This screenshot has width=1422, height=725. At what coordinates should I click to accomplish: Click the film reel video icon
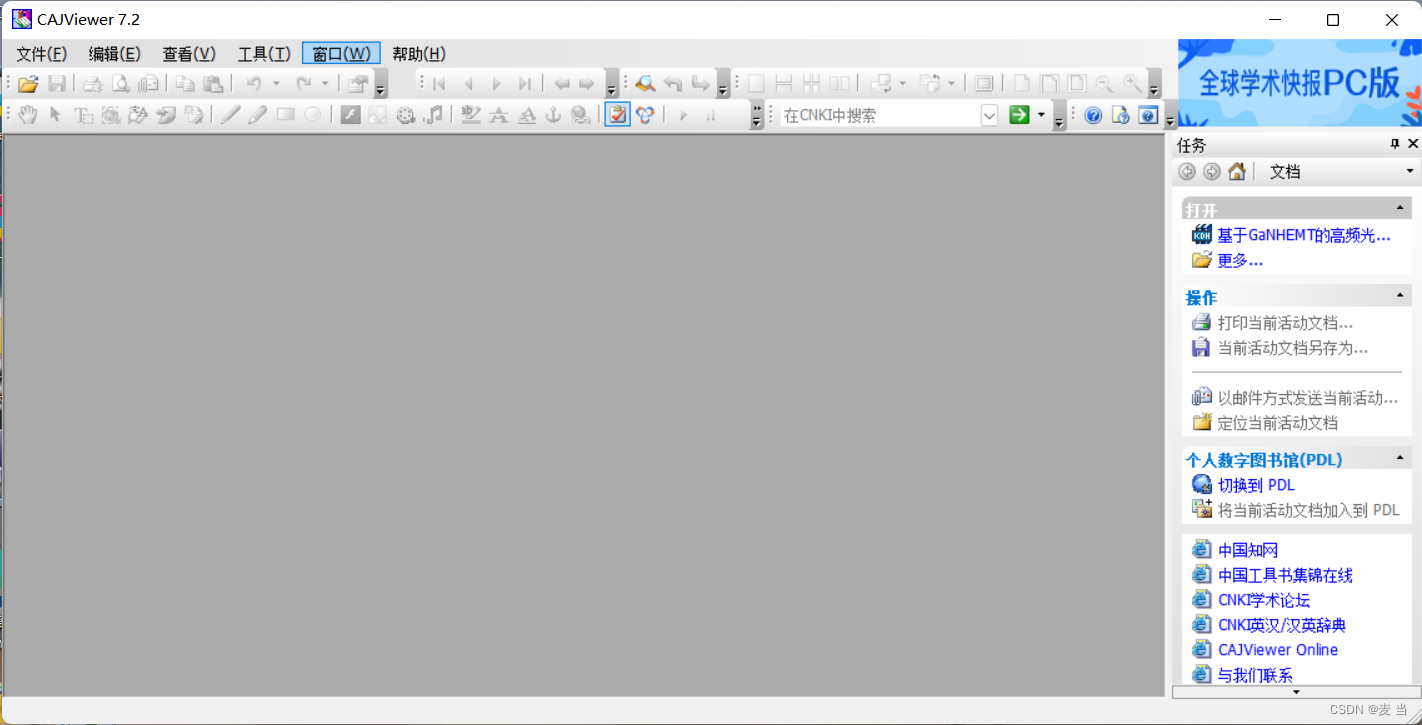coord(406,115)
